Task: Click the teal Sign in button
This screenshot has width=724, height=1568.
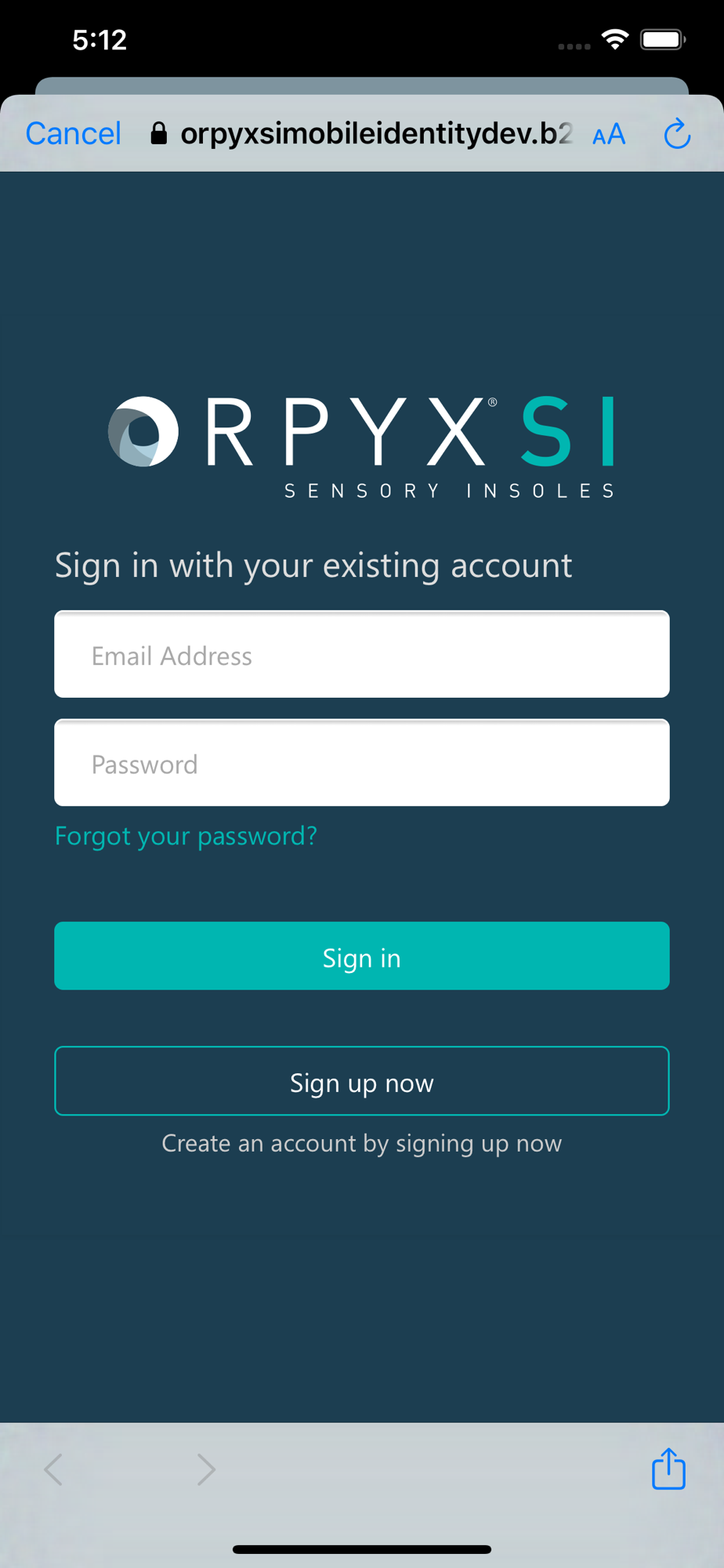Action: pos(362,956)
